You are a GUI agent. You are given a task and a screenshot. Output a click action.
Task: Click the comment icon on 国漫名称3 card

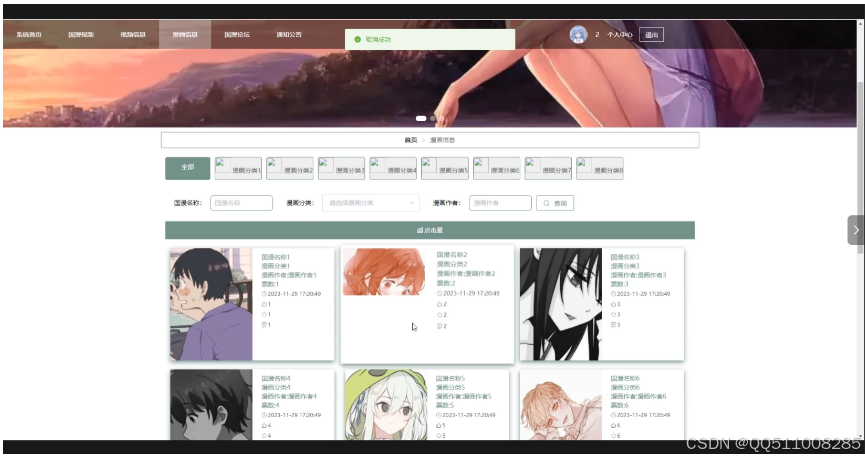(613, 325)
